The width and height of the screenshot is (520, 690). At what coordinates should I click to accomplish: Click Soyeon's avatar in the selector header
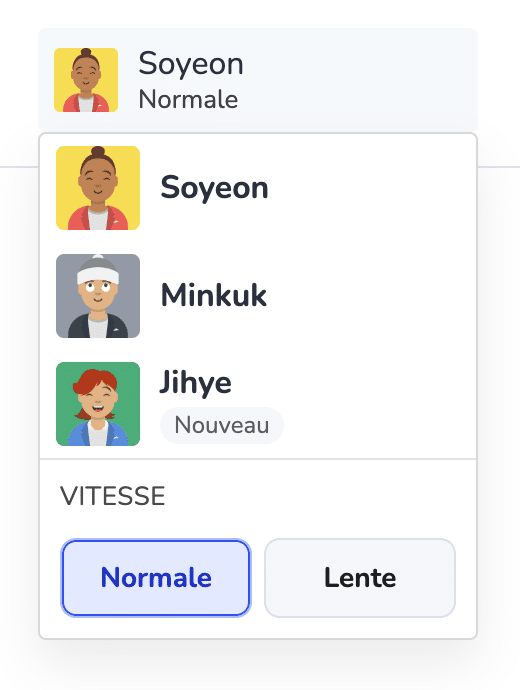tap(86, 80)
